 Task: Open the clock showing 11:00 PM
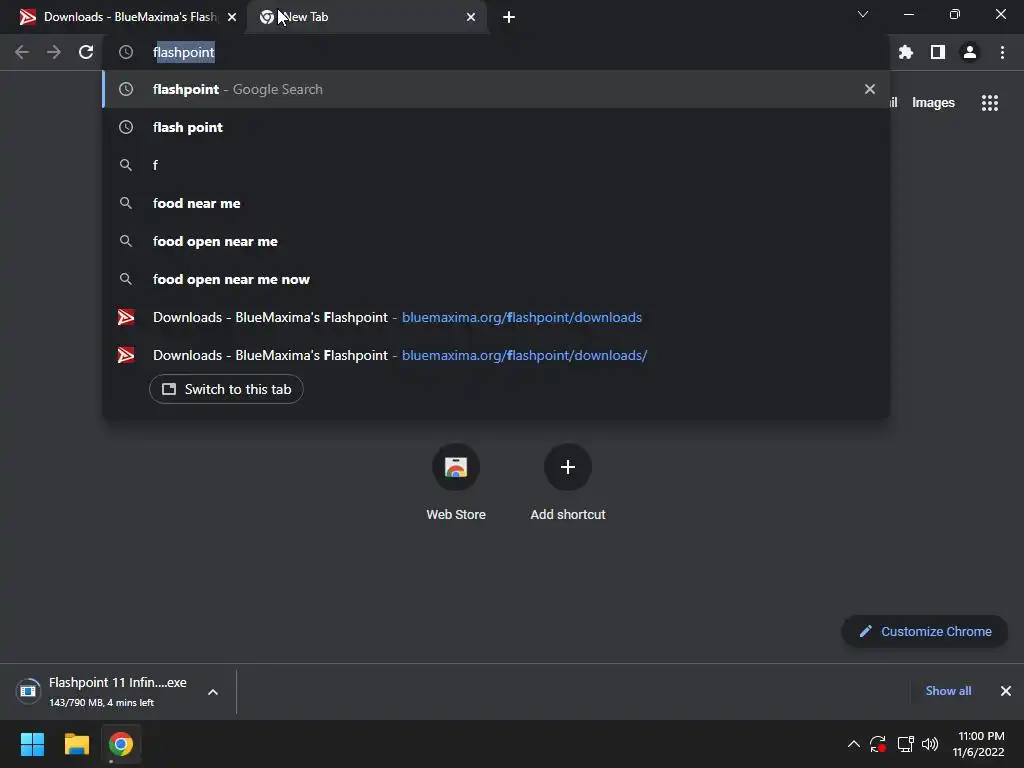(978, 744)
